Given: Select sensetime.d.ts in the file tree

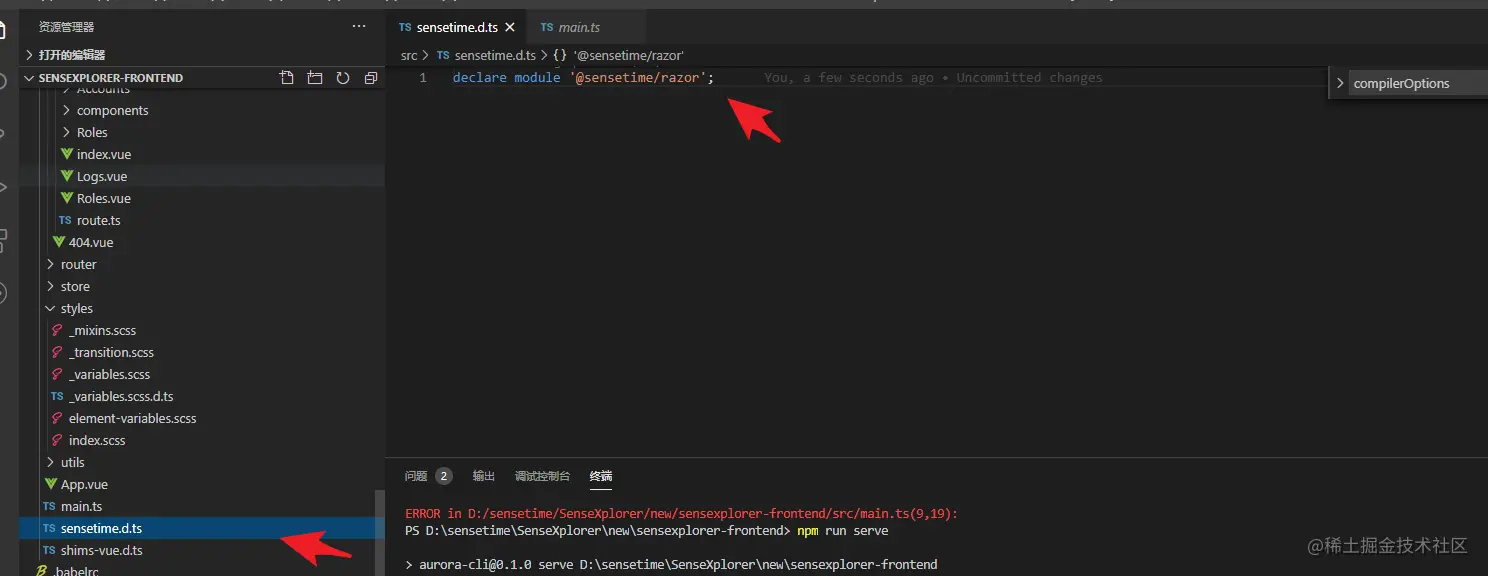Looking at the screenshot, I should [202, 528].
